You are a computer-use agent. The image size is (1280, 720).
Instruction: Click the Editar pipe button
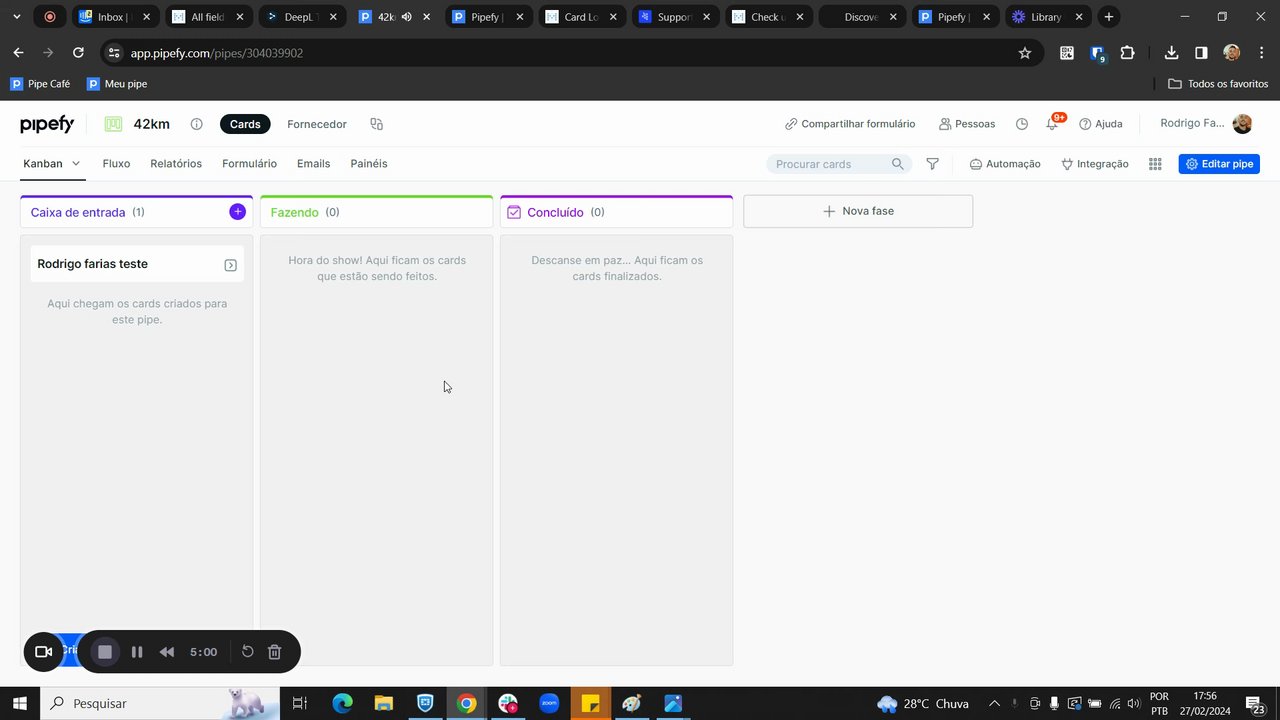coord(1219,164)
